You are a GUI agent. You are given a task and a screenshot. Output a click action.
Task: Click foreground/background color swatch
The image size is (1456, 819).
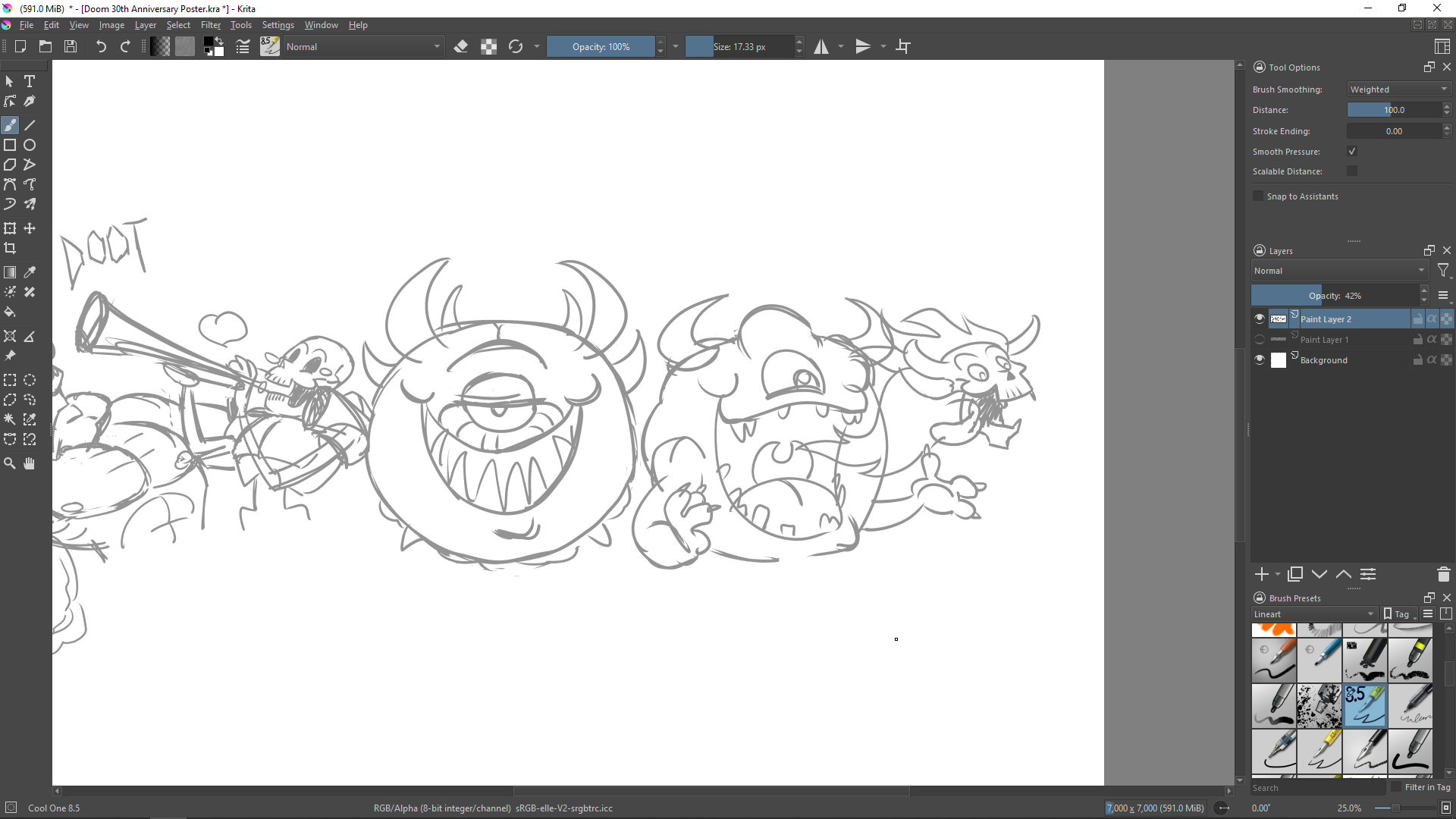(213, 46)
